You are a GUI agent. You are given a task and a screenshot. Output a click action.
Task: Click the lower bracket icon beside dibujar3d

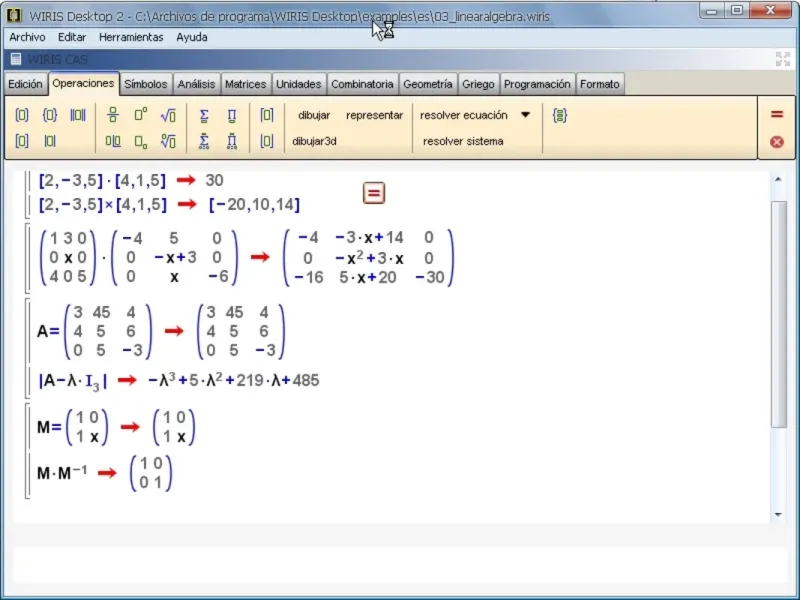coord(267,141)
